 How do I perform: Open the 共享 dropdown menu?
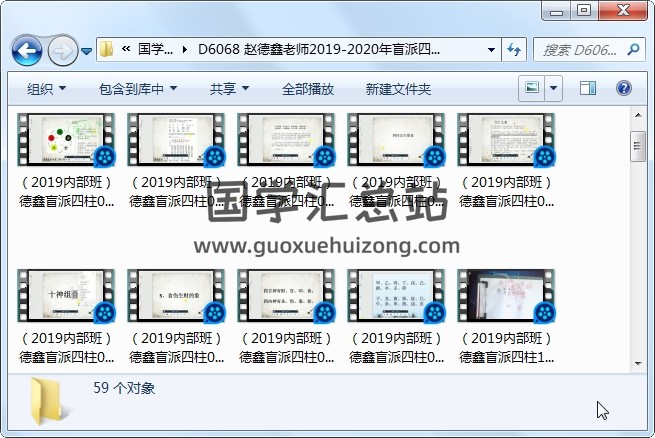[229, 89]
